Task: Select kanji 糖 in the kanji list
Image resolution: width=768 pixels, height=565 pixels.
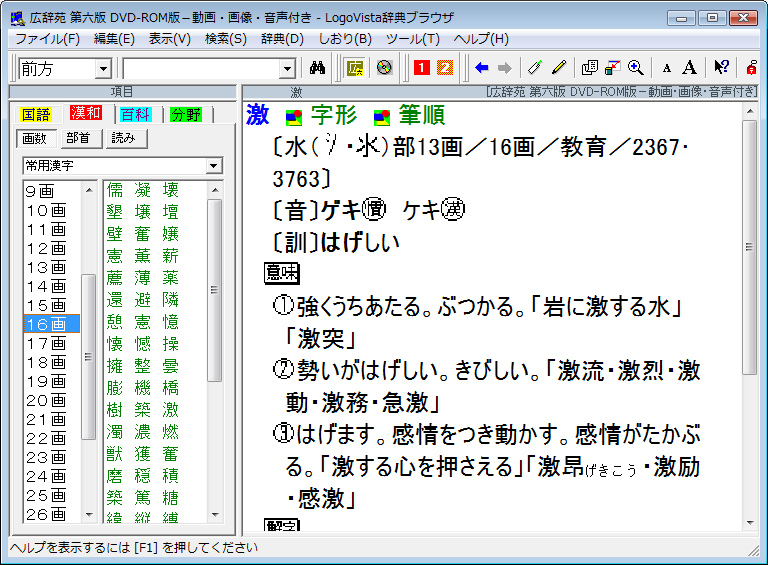Action: (x=170, y=498)
